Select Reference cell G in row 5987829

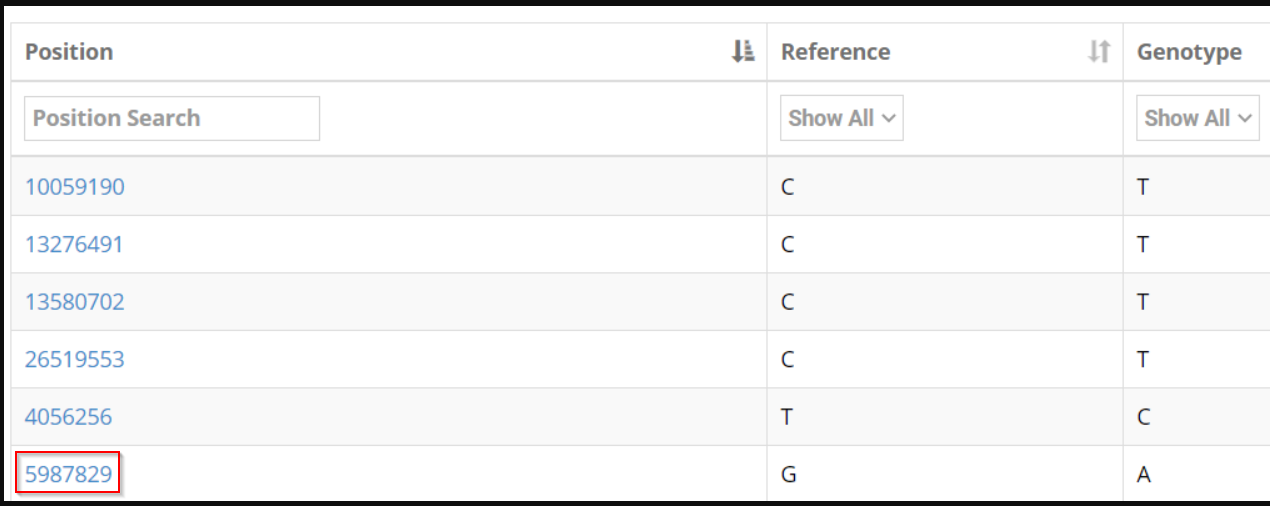click(x=789, y=474)
